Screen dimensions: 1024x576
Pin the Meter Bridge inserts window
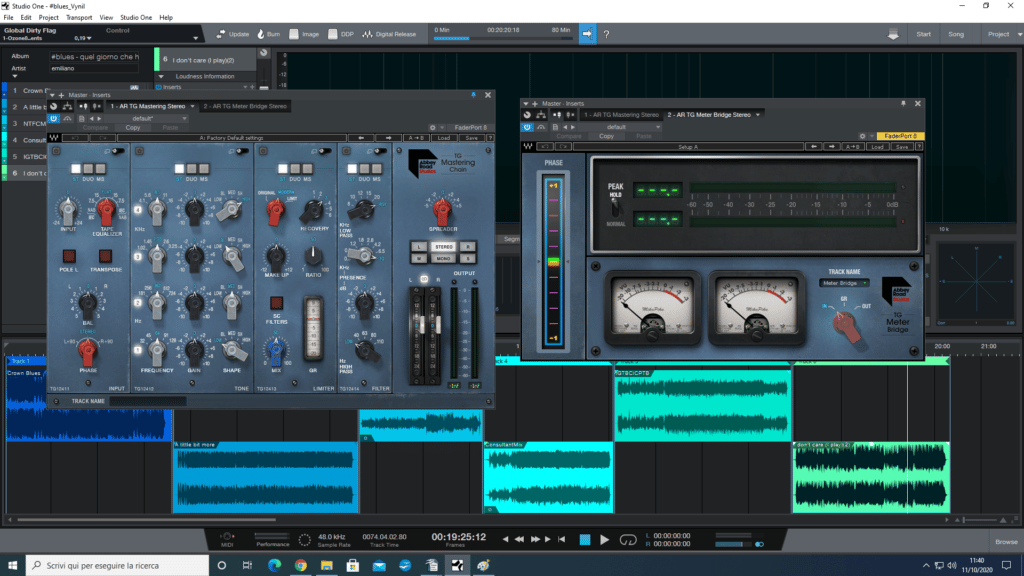click(903, 103)
